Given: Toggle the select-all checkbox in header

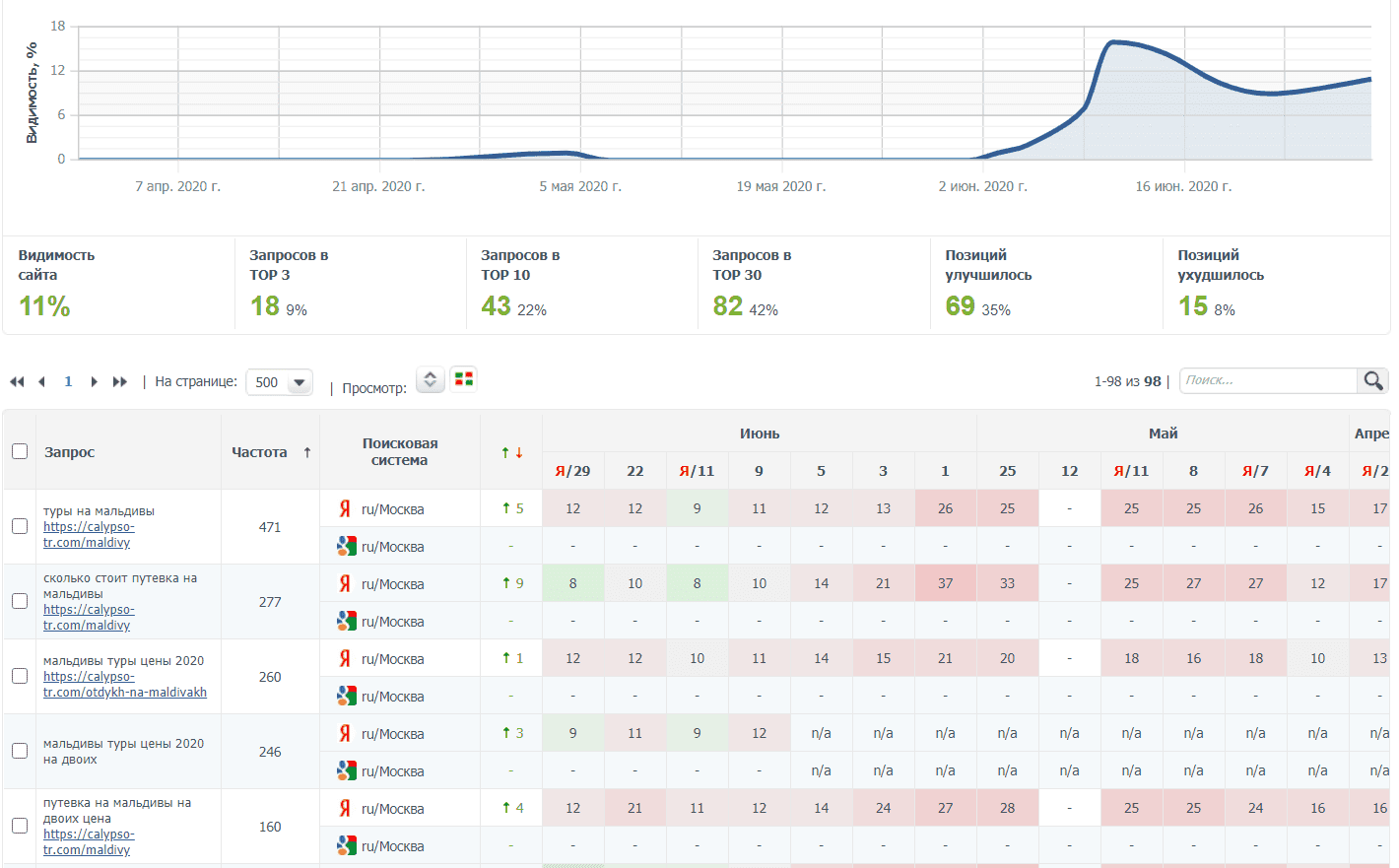Looking at the screenshot, I should [x=20, y=451].
